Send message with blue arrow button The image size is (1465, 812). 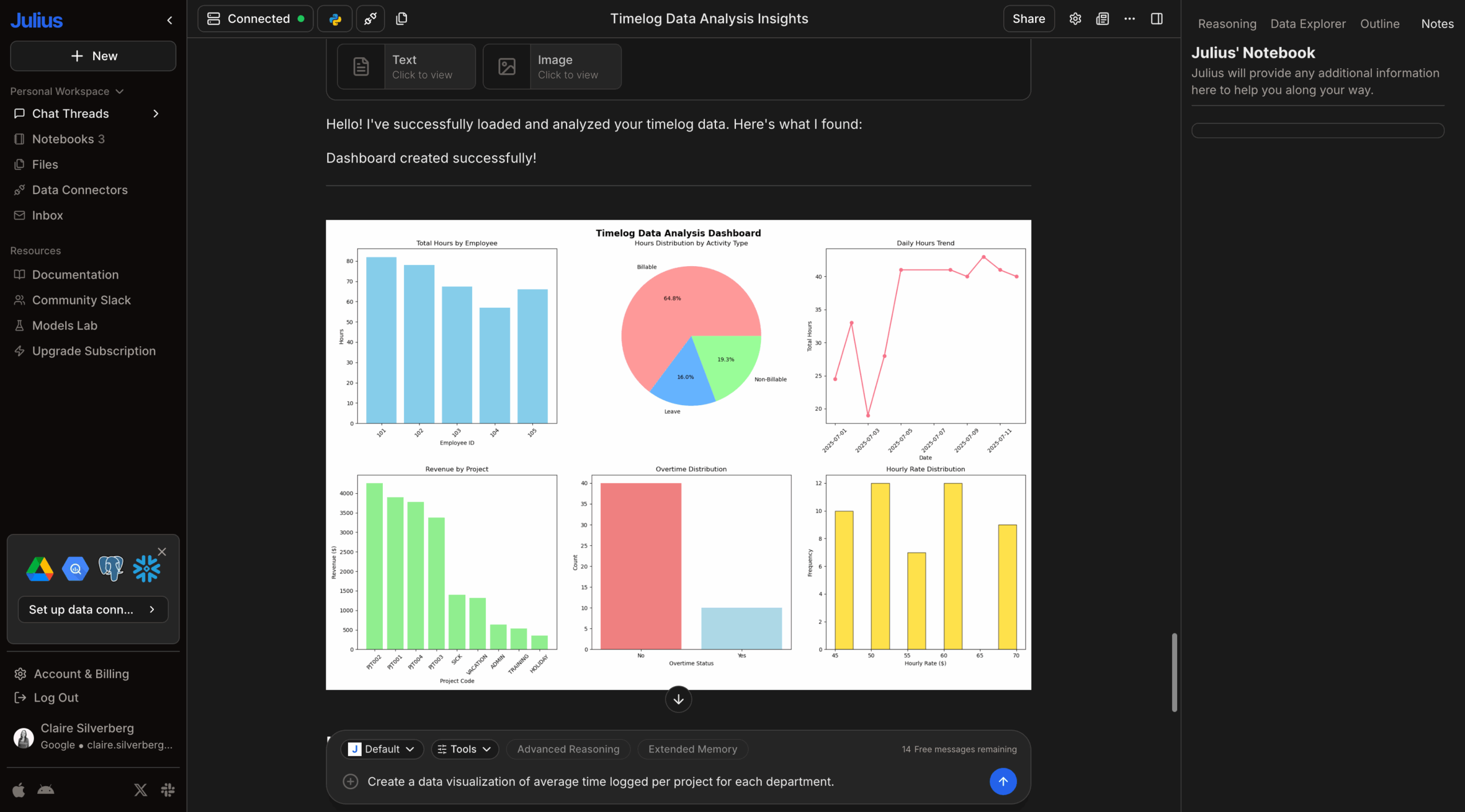[x=1003, y=781]
